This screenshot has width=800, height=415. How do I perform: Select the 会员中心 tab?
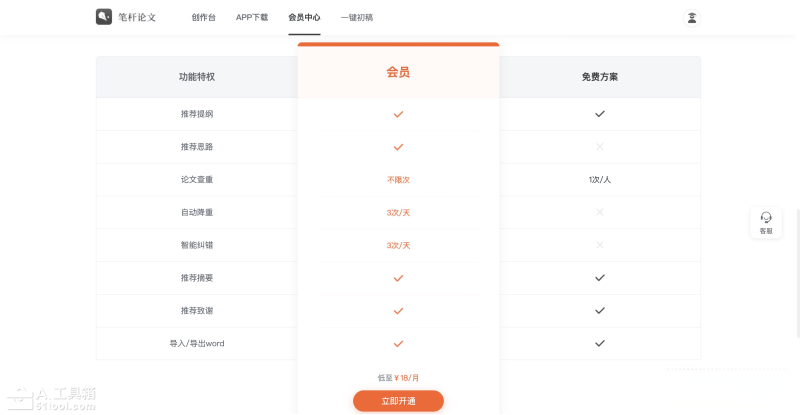coord(304,17)
